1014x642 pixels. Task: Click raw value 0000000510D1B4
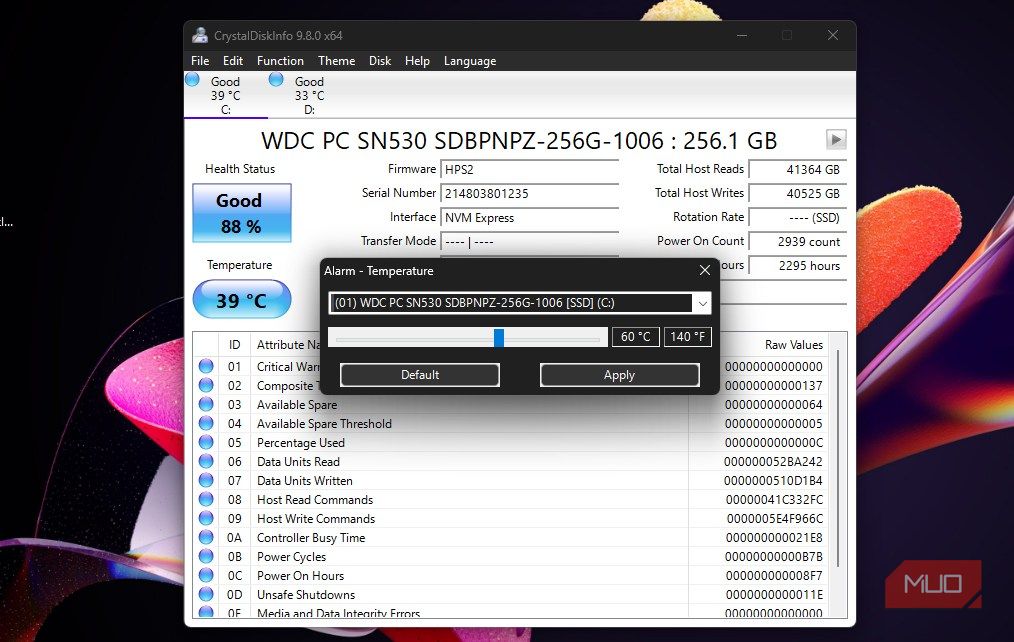click(773, 480)
